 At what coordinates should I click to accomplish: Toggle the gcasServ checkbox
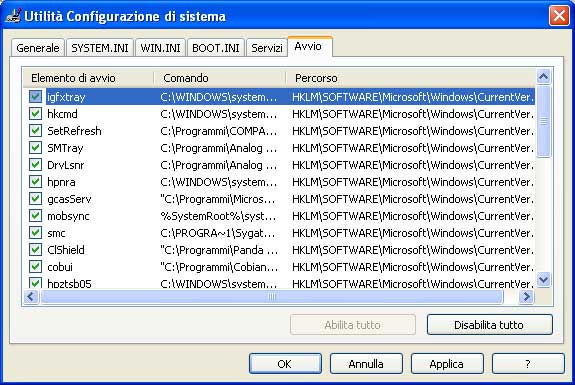[35, 199]
